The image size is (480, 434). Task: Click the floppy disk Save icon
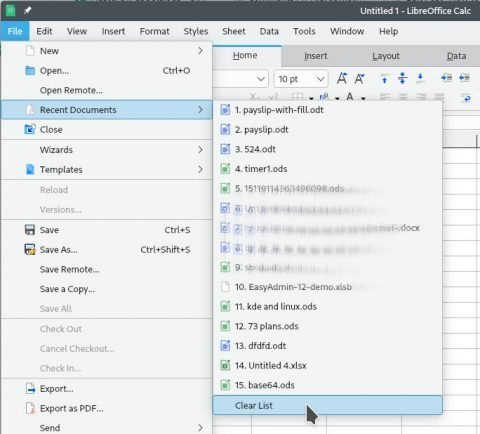coord(30,230)
